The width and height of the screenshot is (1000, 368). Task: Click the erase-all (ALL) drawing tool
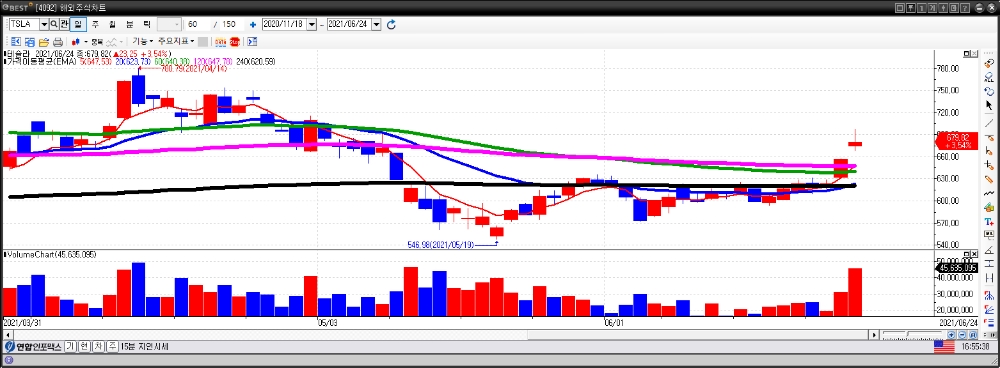pyautogui.click(x=989, y=77)
